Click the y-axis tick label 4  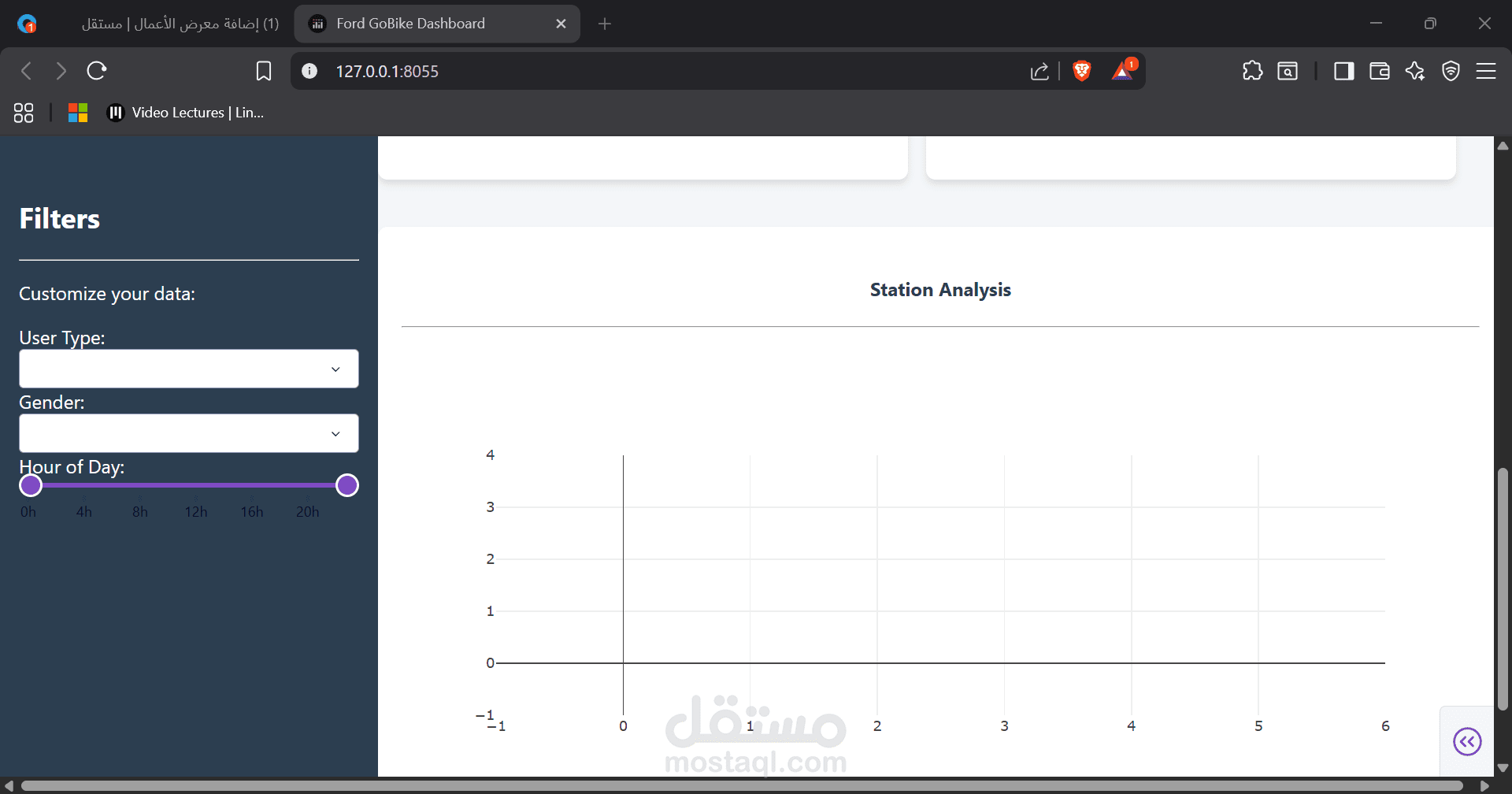491,455
